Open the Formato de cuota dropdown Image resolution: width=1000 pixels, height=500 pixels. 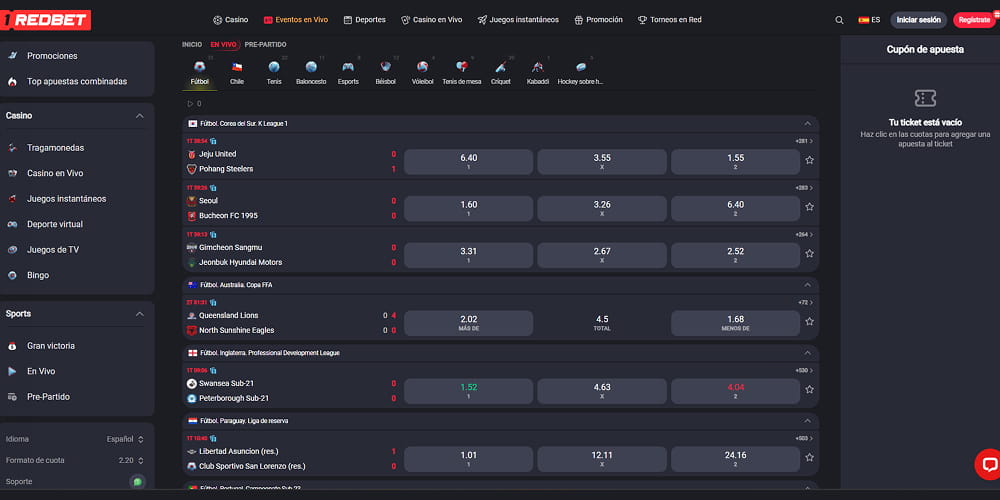[131, 460]
